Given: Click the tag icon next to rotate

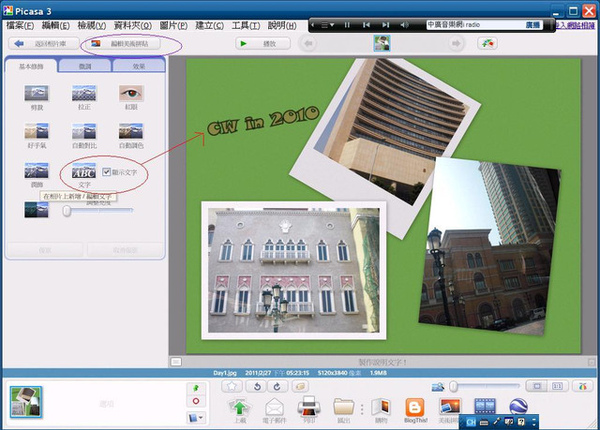Looking at the screenshot, I should (x=300, y=386).
